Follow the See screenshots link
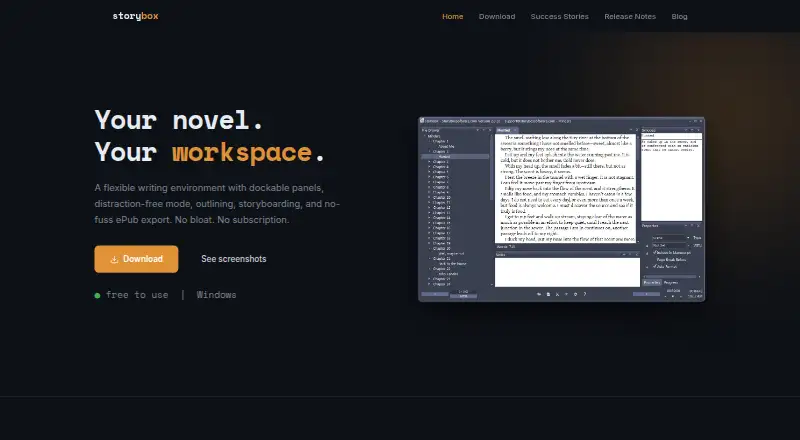This screenshot has width=800, height=440. tap(234, 259)
